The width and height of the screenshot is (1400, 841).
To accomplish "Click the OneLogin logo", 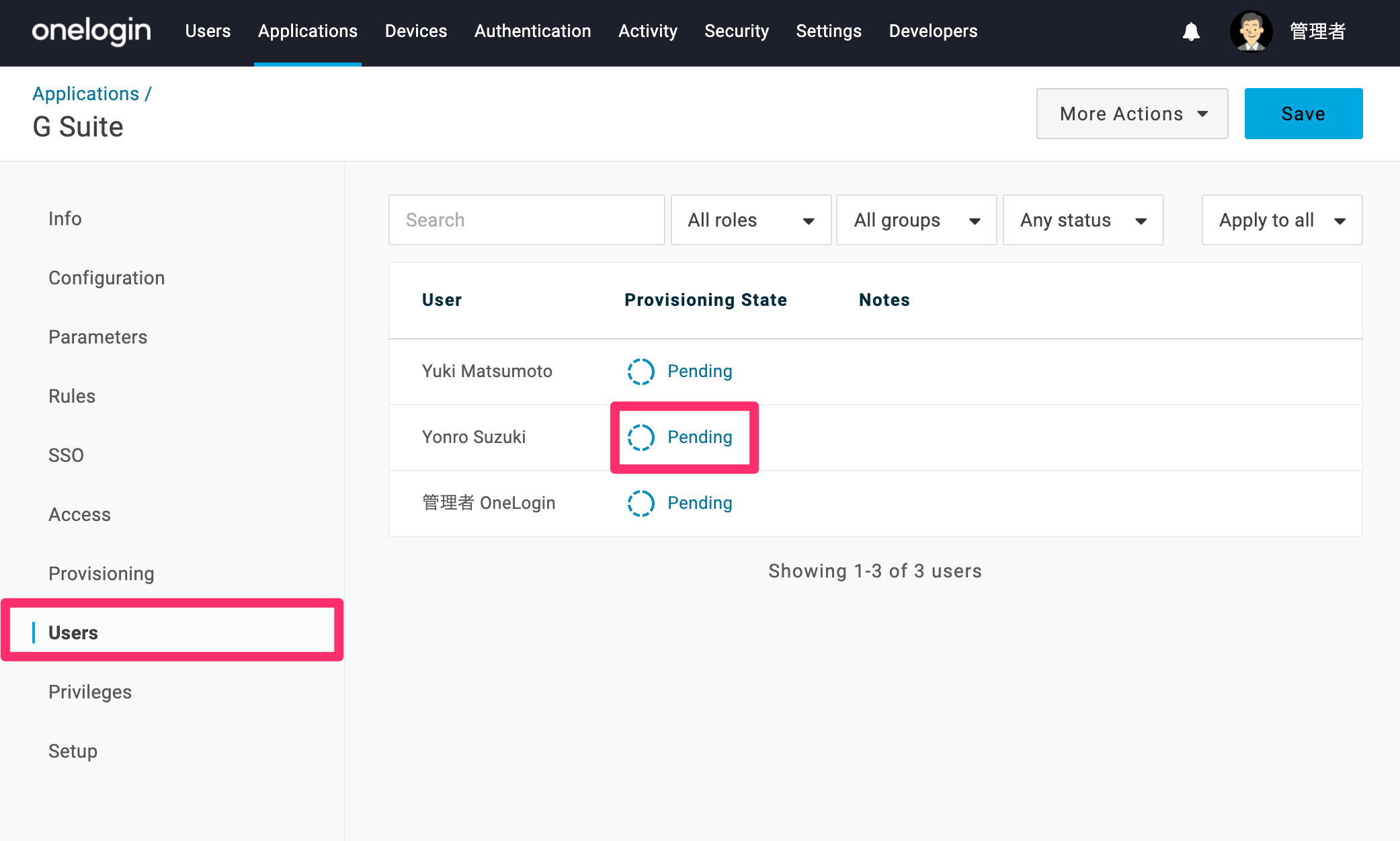I will (91, 31).
